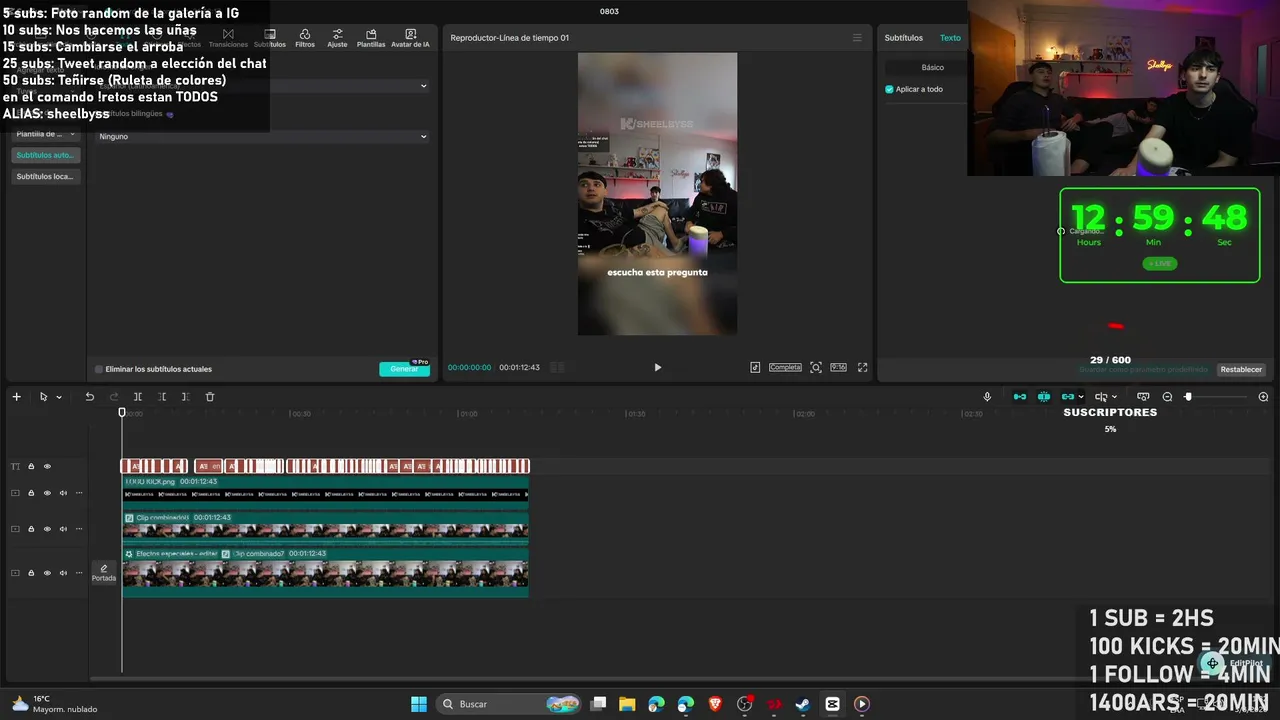Switch to the Texto inspector tab
The image size is (1280, 720).
point(950,38)
